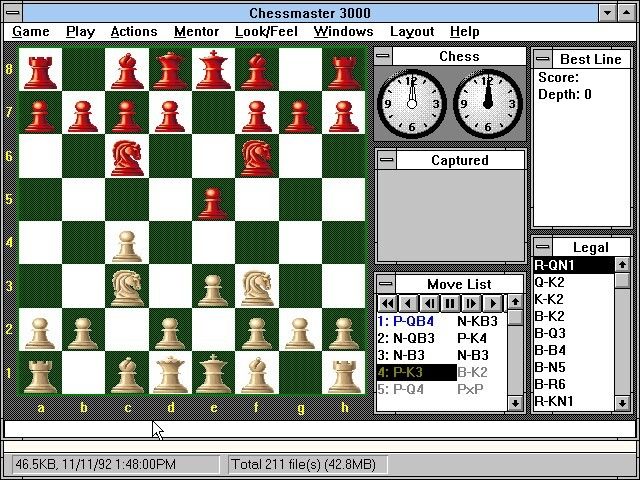Viewport: 640px width, 480px height.
Task: Pause move playback in Move List
Action: coord(449,303)
